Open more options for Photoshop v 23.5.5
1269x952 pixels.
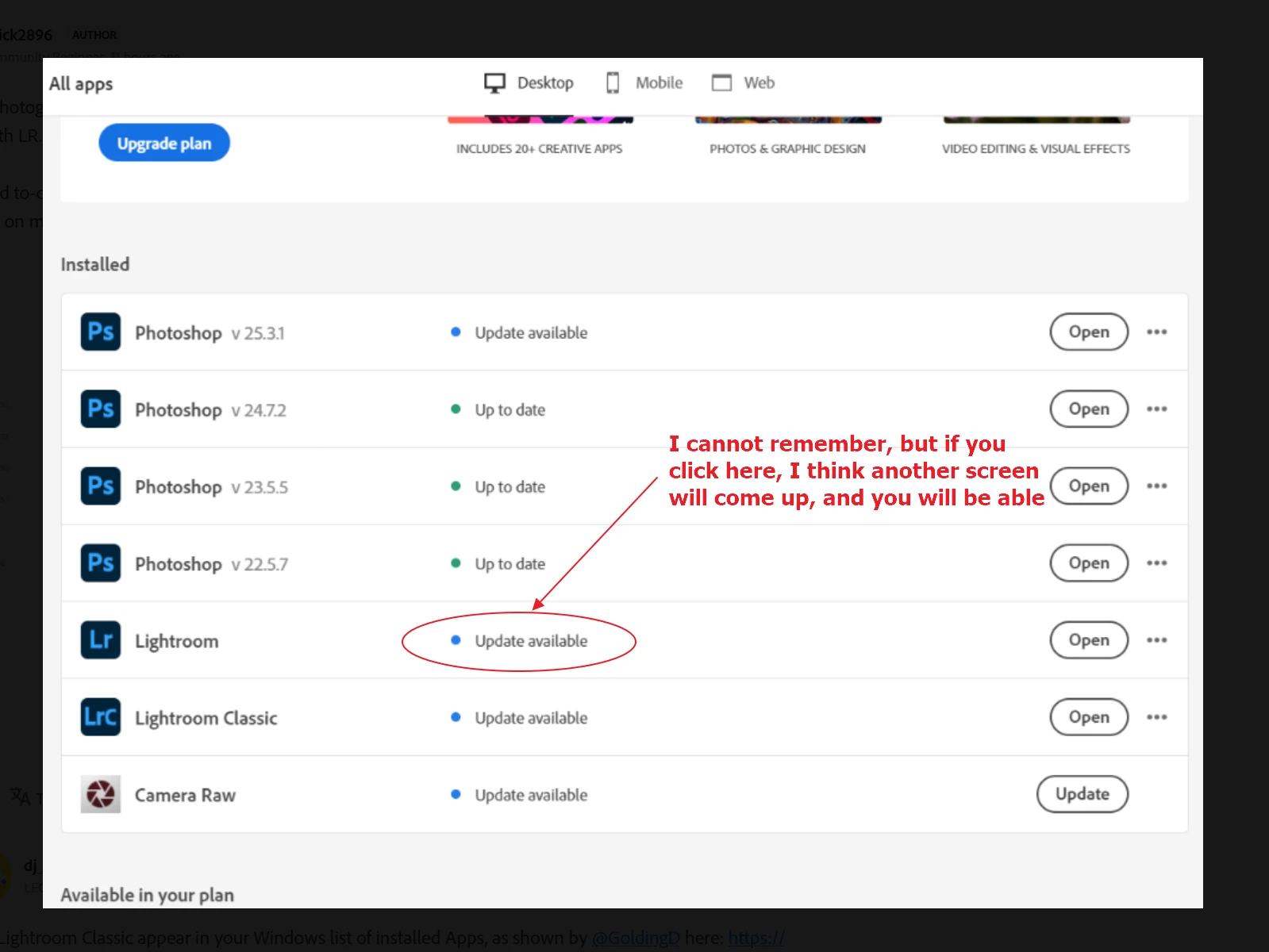1156,486
